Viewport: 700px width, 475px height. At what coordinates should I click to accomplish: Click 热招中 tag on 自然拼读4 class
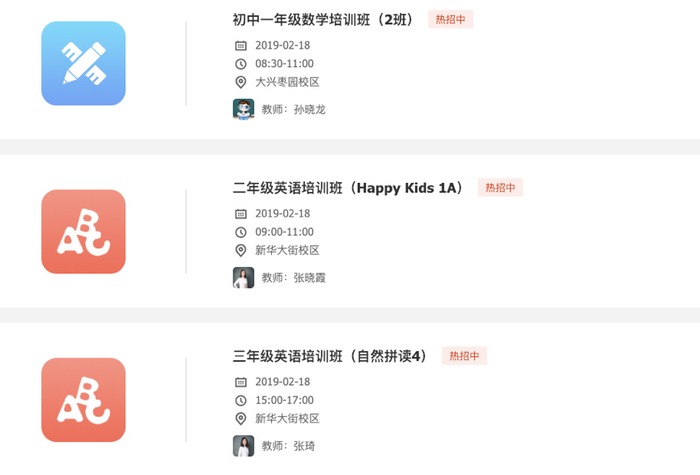(464, 356)
